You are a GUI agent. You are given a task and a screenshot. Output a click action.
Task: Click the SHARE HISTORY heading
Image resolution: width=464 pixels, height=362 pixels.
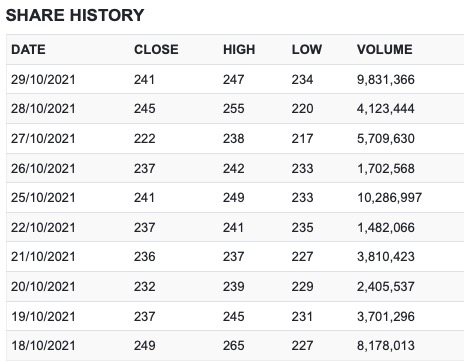pyautogui.click(x=75, y=15)
